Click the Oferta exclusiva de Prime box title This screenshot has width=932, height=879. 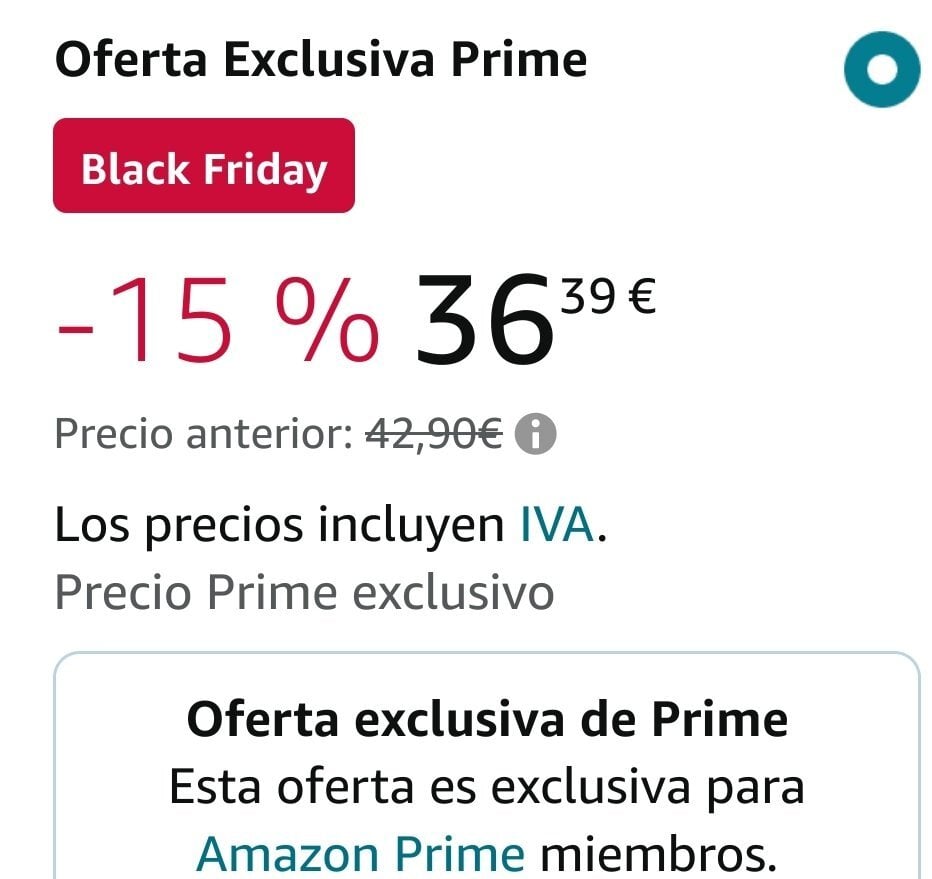pos(487,719)
